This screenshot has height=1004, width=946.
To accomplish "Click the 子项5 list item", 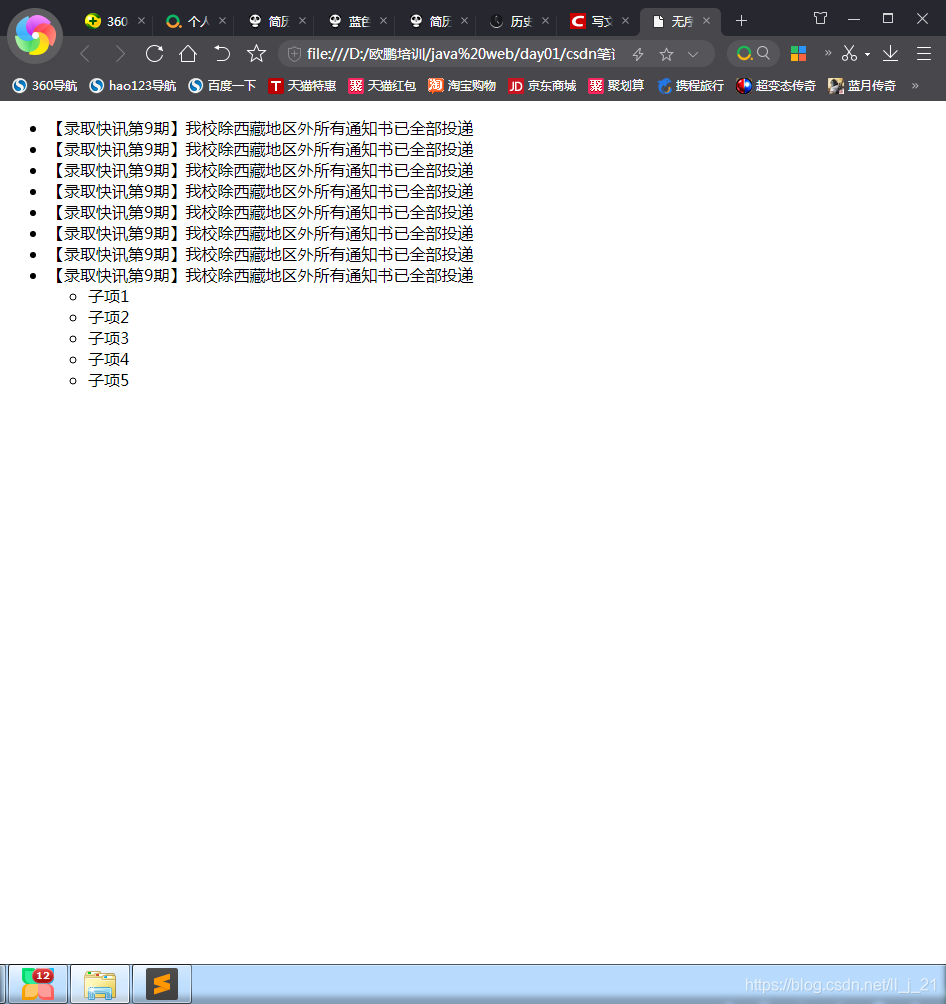I will [108, 380].
